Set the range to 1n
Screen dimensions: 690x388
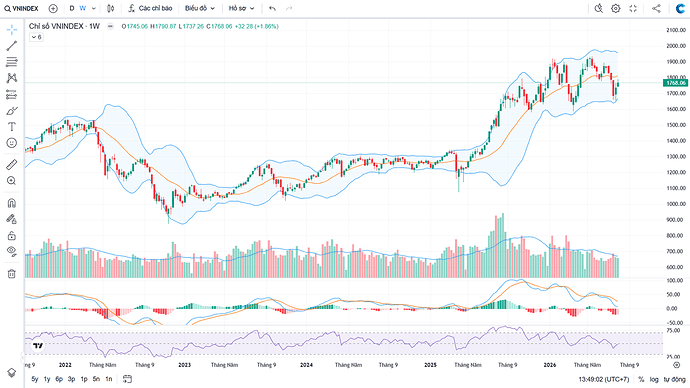[109, 379]
